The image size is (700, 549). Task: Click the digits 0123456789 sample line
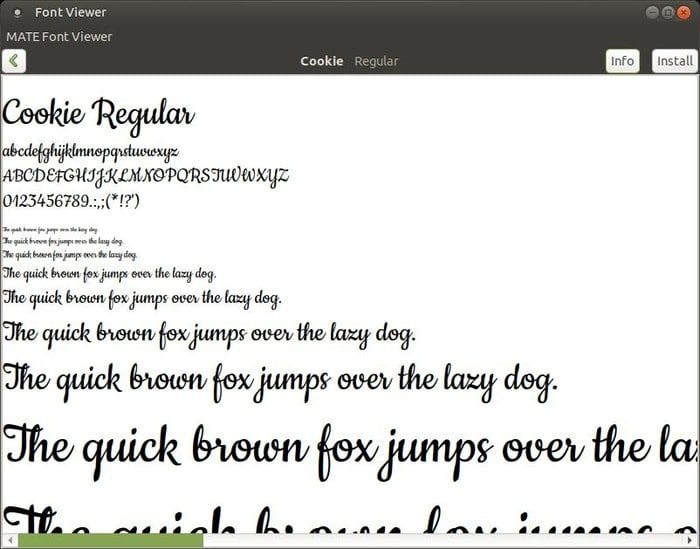click(71, 201)
